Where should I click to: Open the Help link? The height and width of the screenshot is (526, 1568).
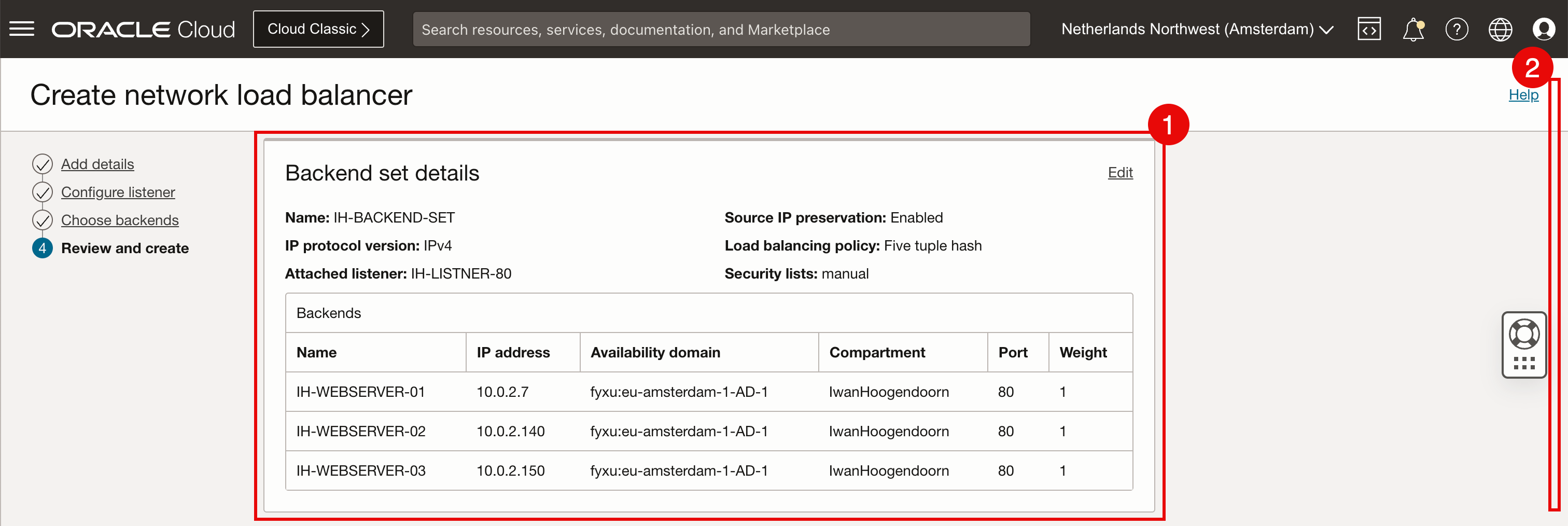coord(1523,94)
